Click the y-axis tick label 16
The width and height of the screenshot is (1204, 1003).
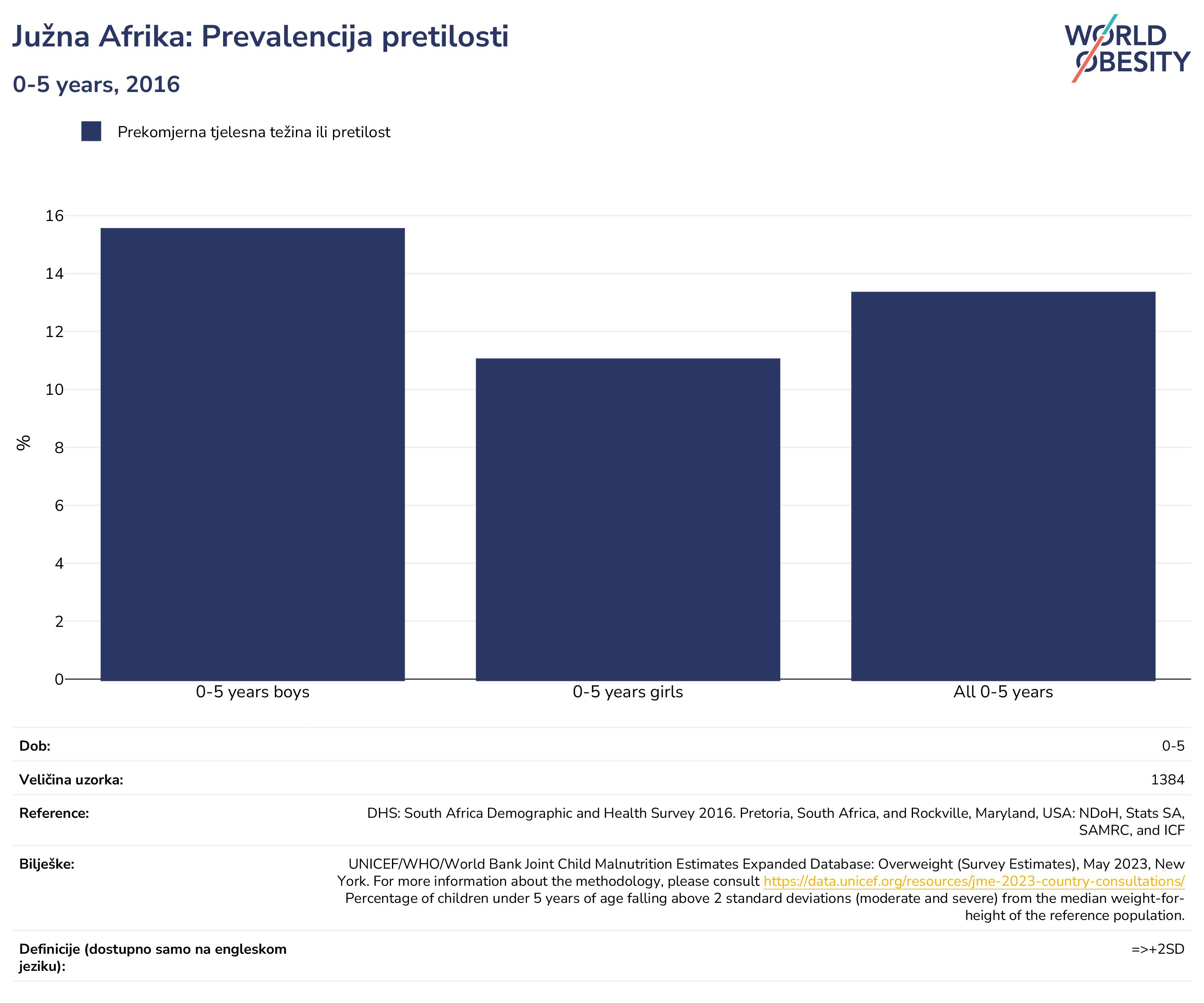55,216
